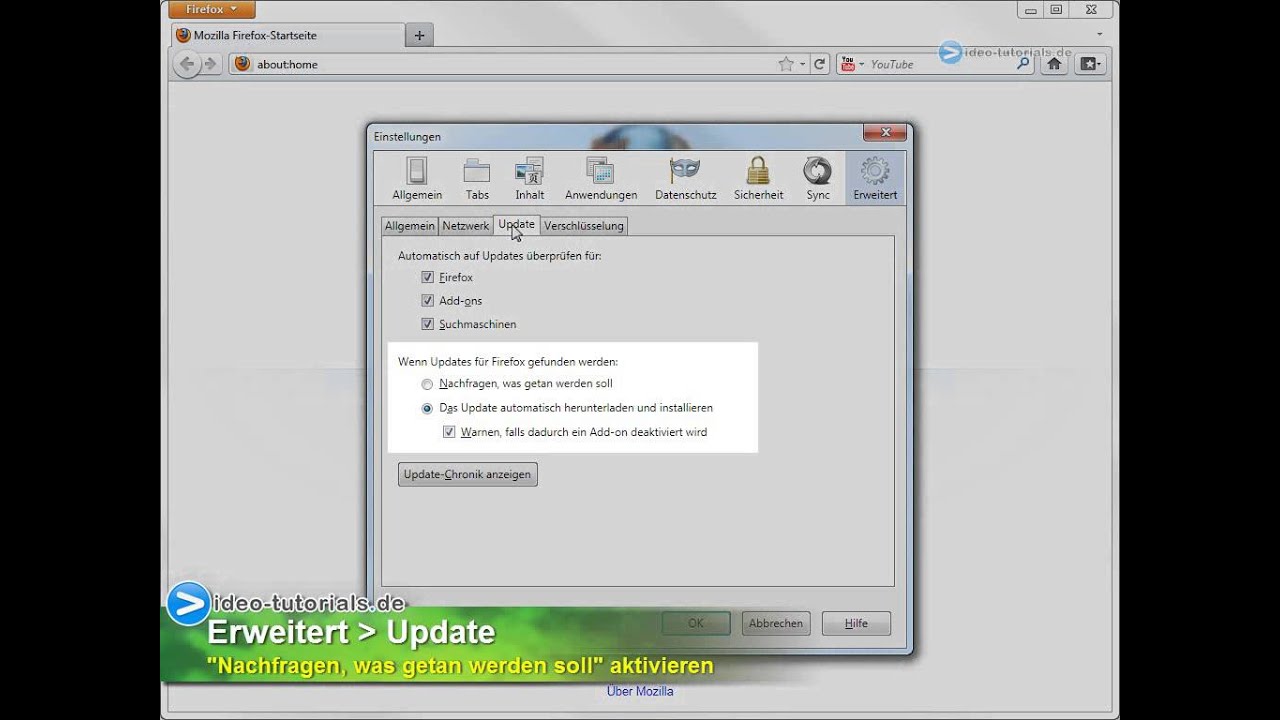
Task: Switch to the Update sub-tab
Action: pyautogui.click(x=517, y=225)
